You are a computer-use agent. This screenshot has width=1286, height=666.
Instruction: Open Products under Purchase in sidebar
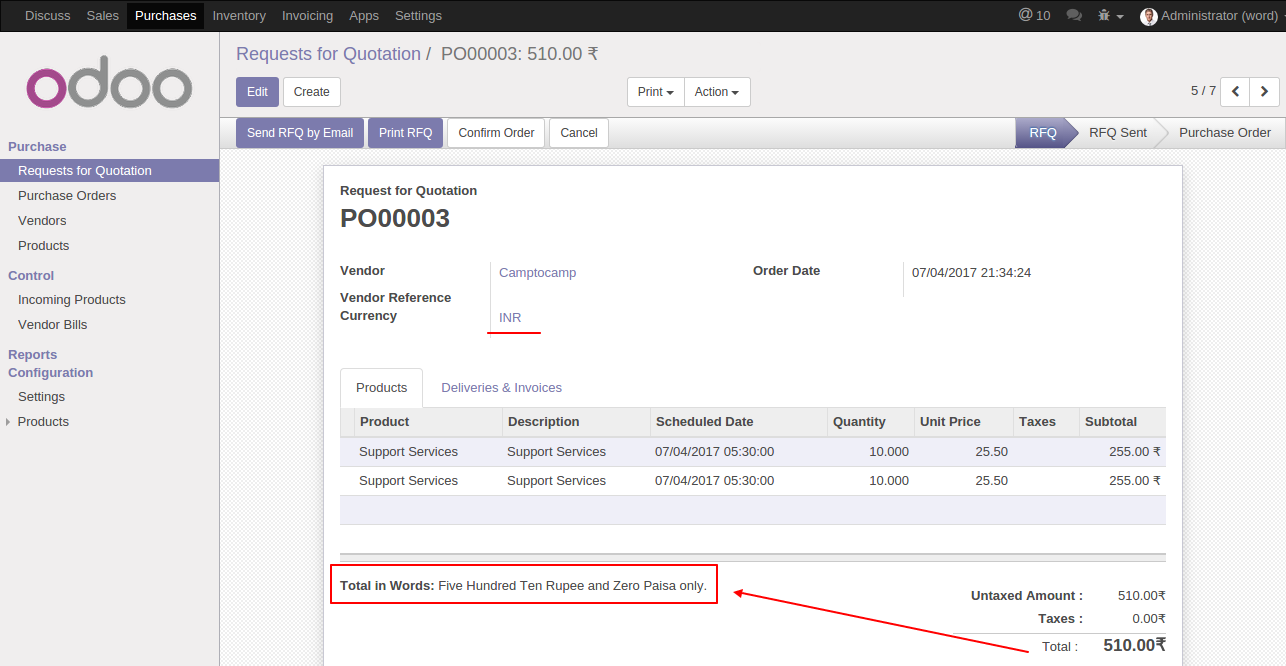pyautogui.click(x=43, y=246)
